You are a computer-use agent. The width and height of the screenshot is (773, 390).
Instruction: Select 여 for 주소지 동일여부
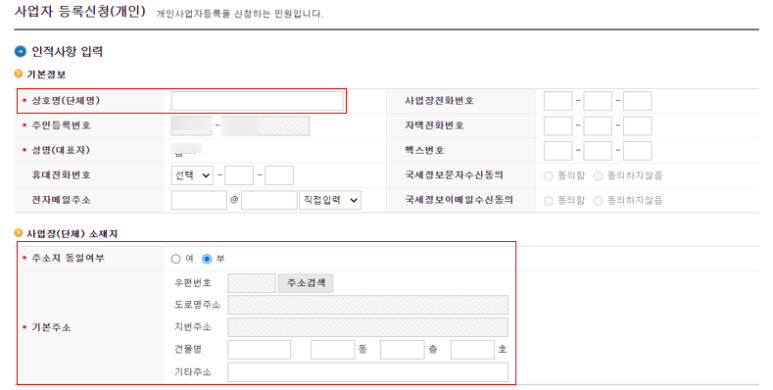[x=176, y=259]
